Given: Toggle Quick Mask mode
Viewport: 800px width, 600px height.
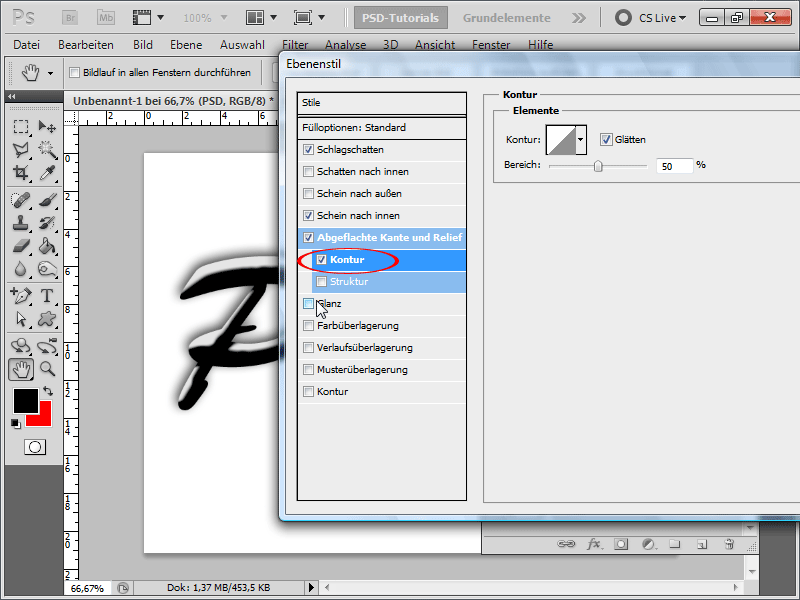Looking at the screenshot, I should coord(35,447).
